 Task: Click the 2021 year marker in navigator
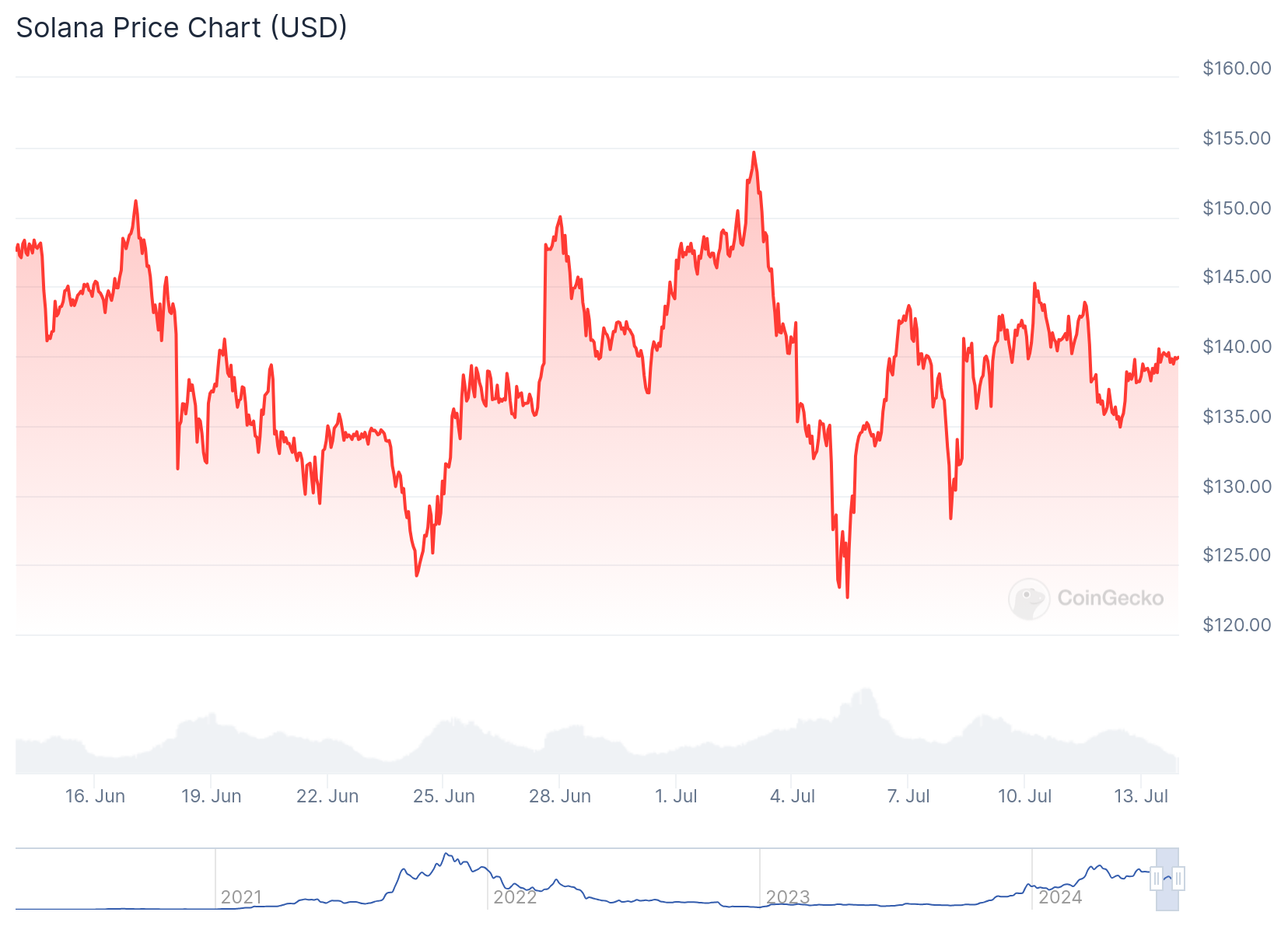coord(241,897)
